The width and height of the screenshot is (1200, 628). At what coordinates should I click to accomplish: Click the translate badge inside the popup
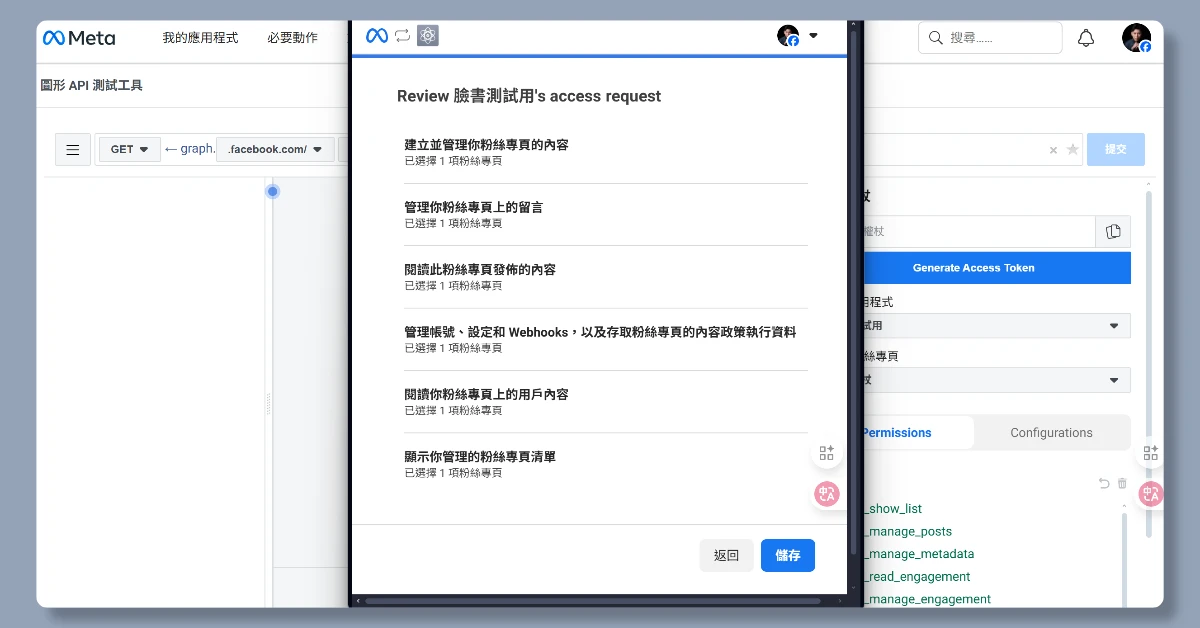[x=826, y=494]
